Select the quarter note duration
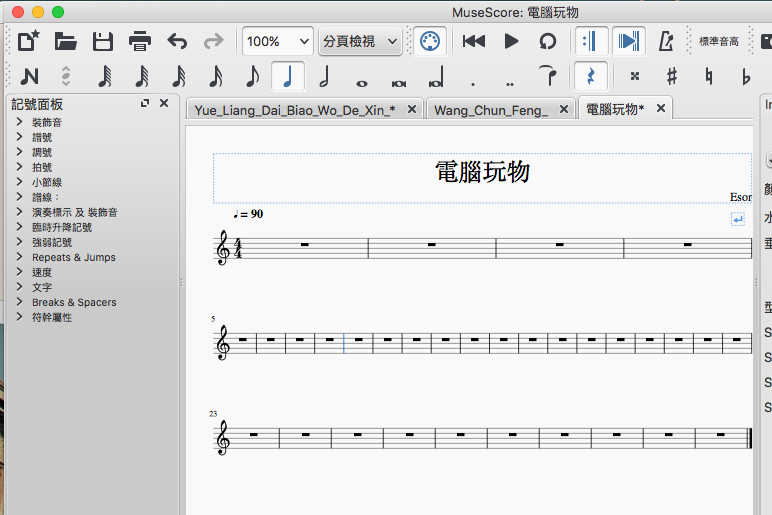The height and width of the screenshot is (515, 772). click(288, 76)
